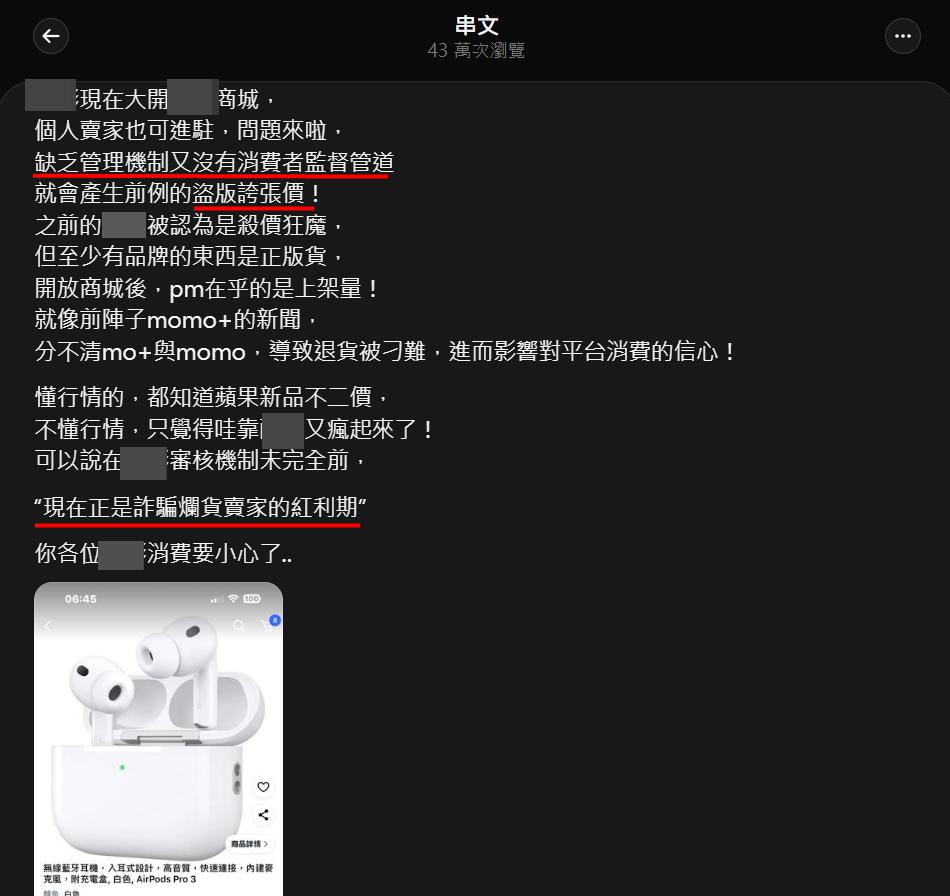The width and height of the screenshot is (950, 896).
Task: Click the line mentioning momo+的新聞
Action: pyautogui.click(x=176, y=319)
